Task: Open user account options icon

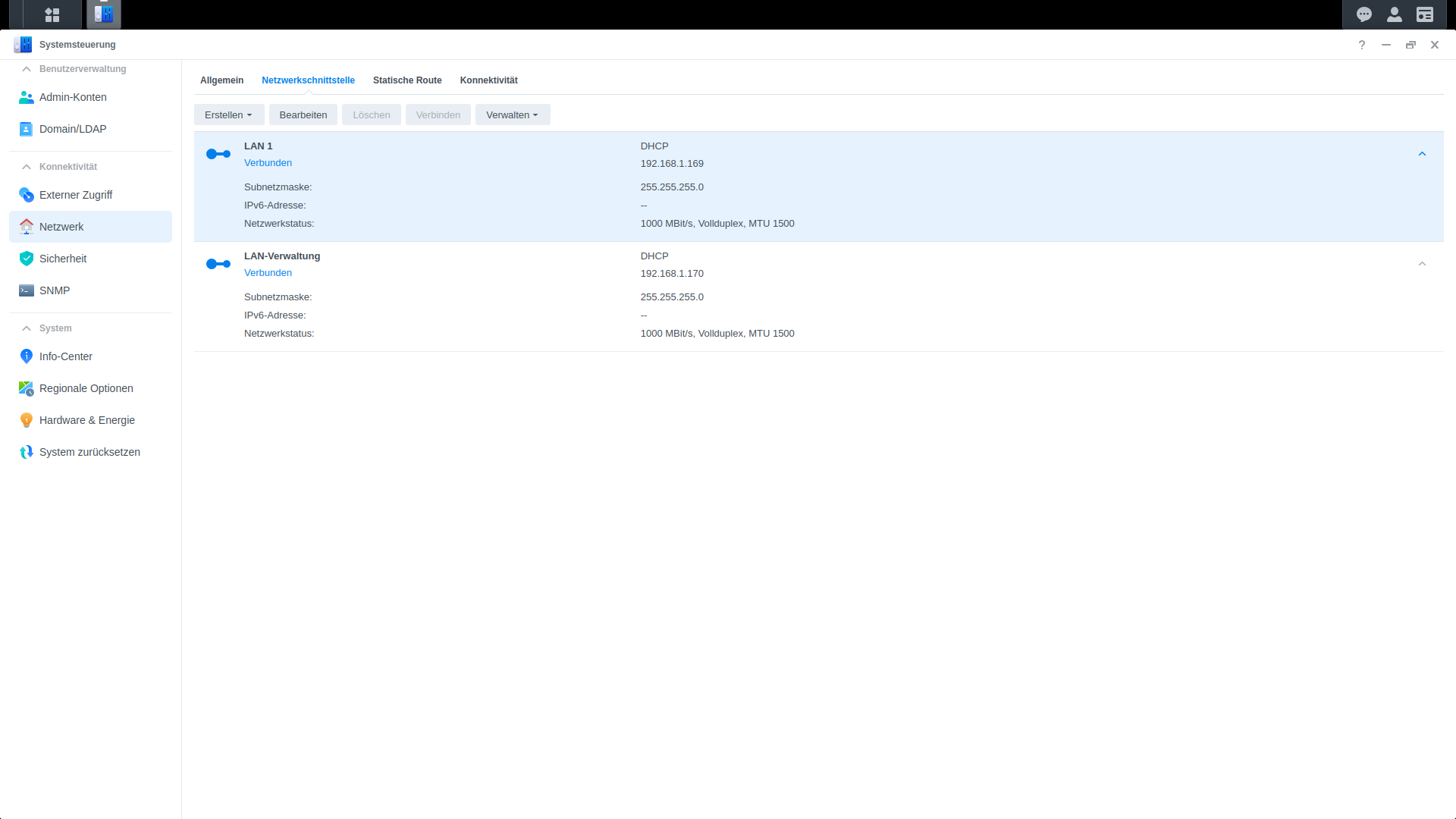Action: point(1395,14)
